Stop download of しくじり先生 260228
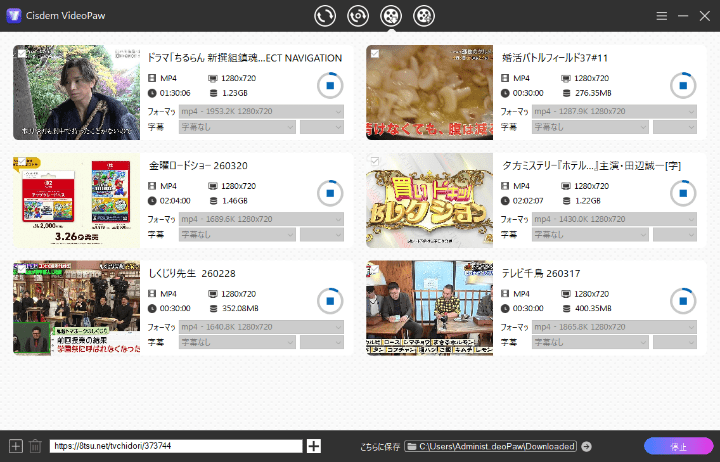 pos(329,300)
